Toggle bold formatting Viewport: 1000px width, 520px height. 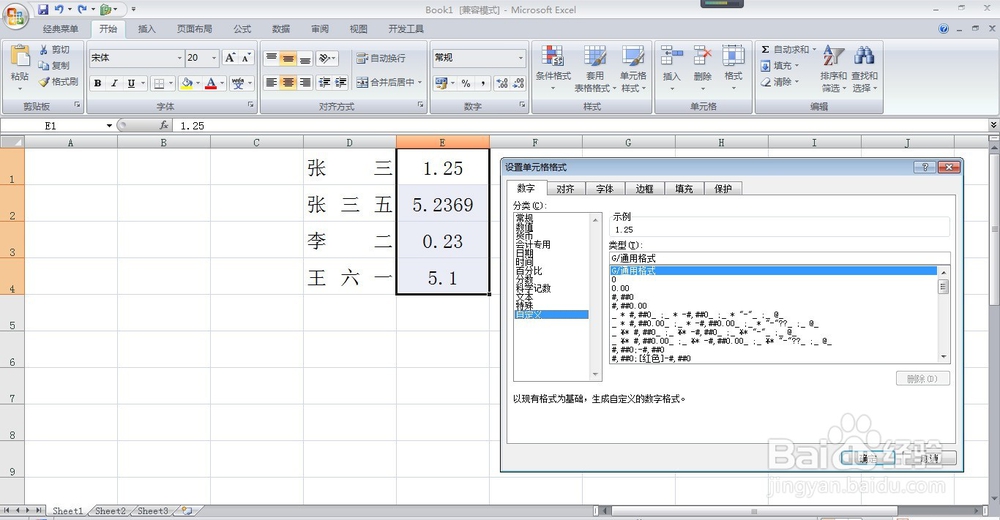pyautogui.click(x=98, y=83)
